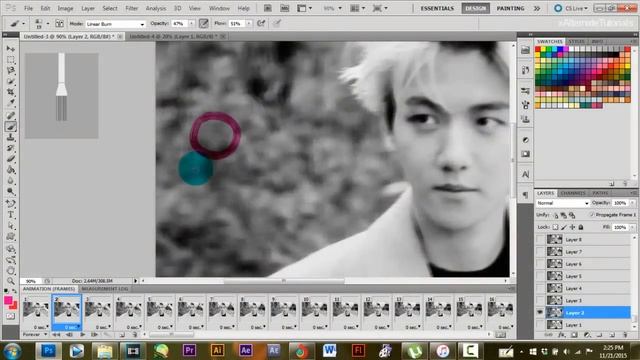Click the foreground pink color swatch

point(8,300)
